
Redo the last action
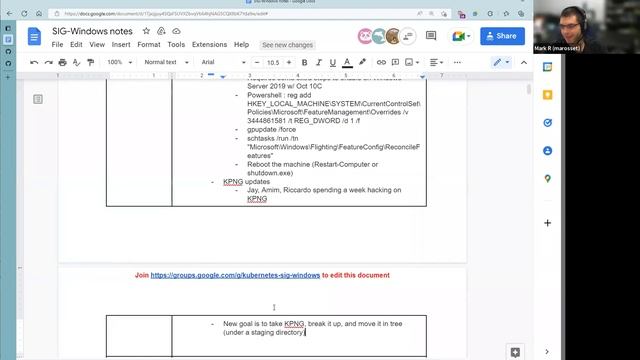(49, 62)
